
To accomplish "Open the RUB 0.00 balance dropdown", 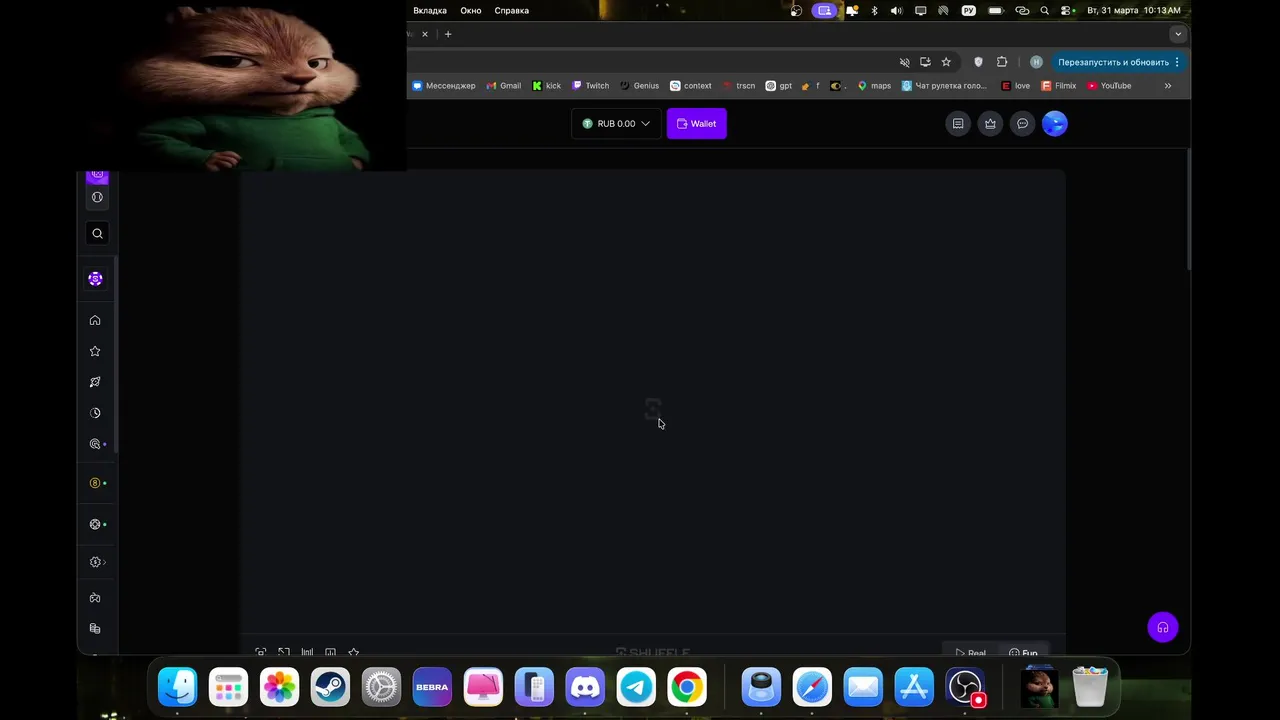I will click(616, 124).
